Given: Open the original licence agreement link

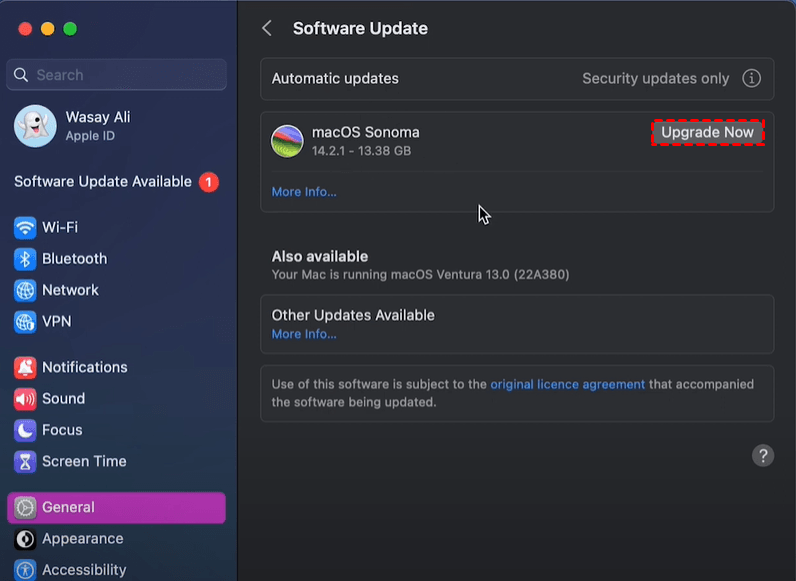Looking at the screenshot, I should (x=567, y=384).
